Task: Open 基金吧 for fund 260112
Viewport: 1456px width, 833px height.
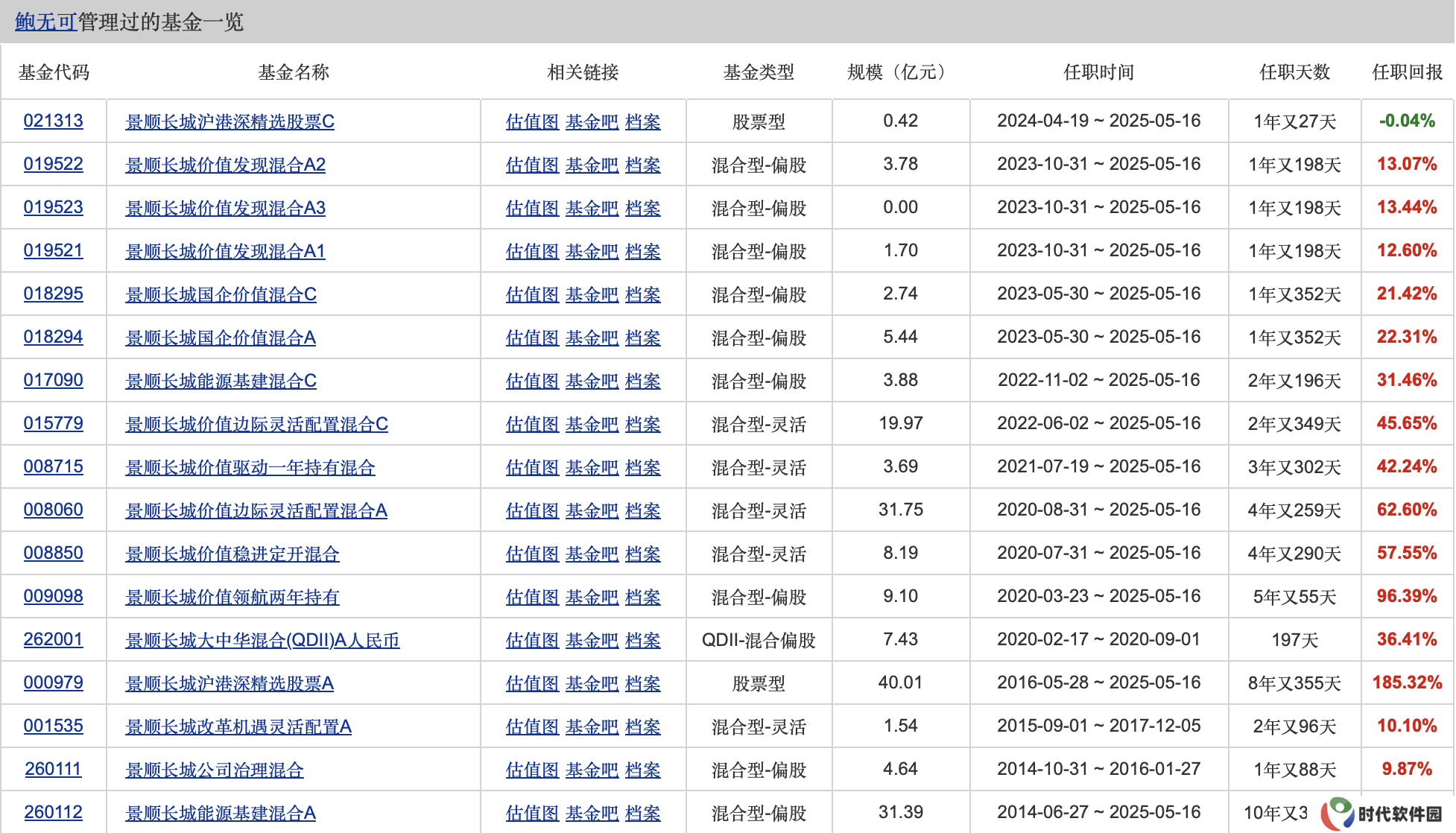Action: (592, 813)
